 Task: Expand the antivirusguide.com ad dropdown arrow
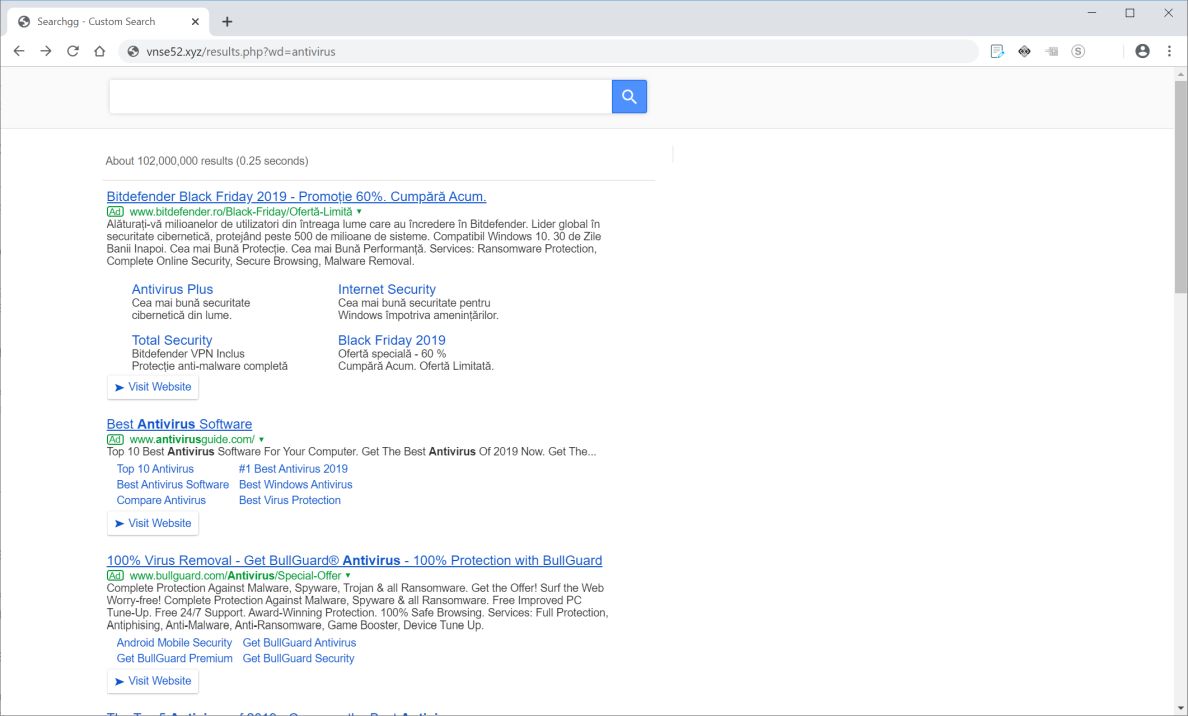click(x=261, y=439)
